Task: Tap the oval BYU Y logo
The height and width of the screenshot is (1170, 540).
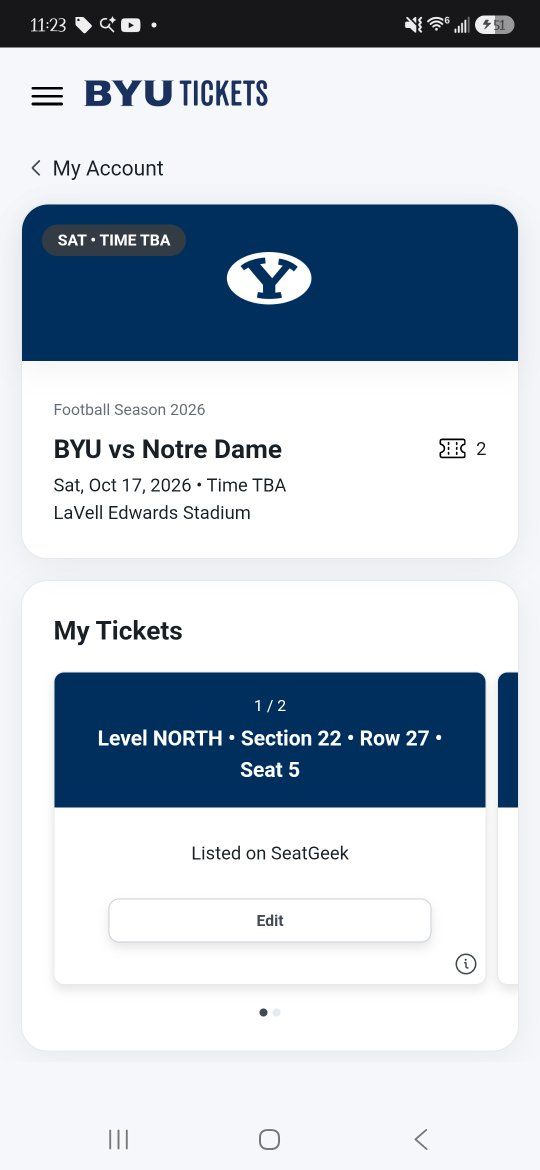Action: tap(269, 278)
